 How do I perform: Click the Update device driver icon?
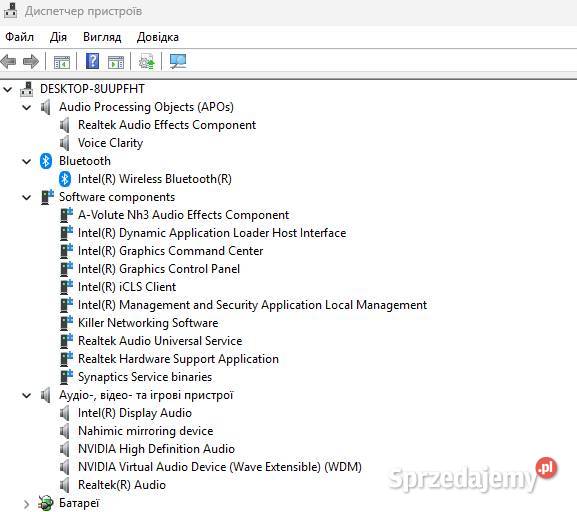[147, 61]
